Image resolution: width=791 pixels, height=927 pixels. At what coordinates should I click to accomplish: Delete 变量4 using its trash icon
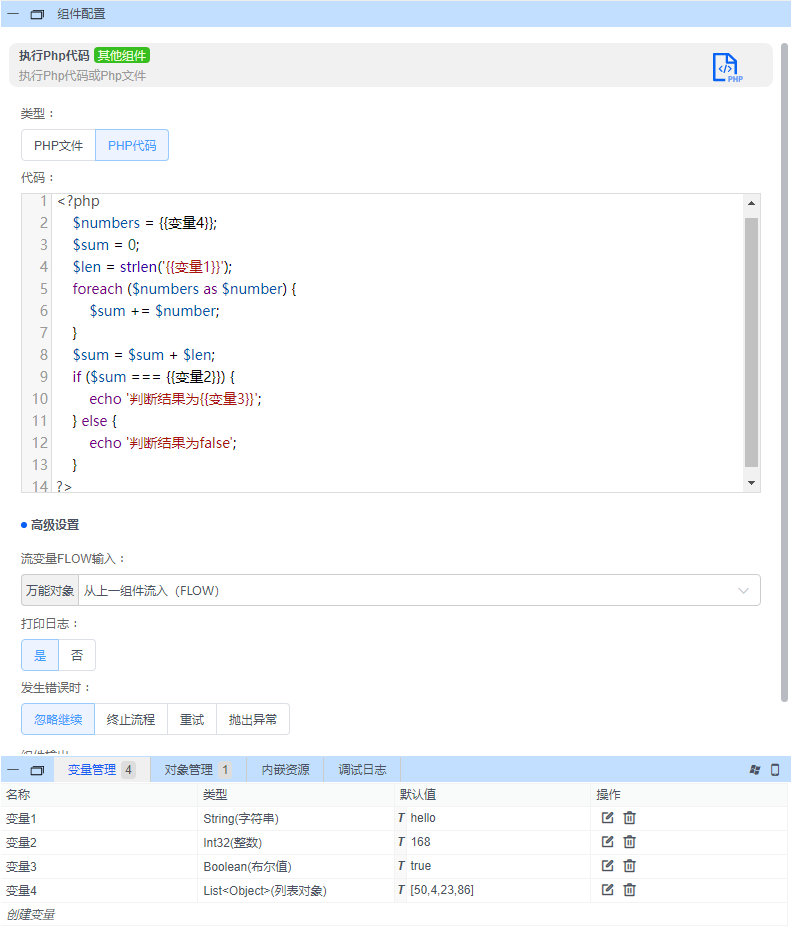pyautogui.click(x=630, y=890)
